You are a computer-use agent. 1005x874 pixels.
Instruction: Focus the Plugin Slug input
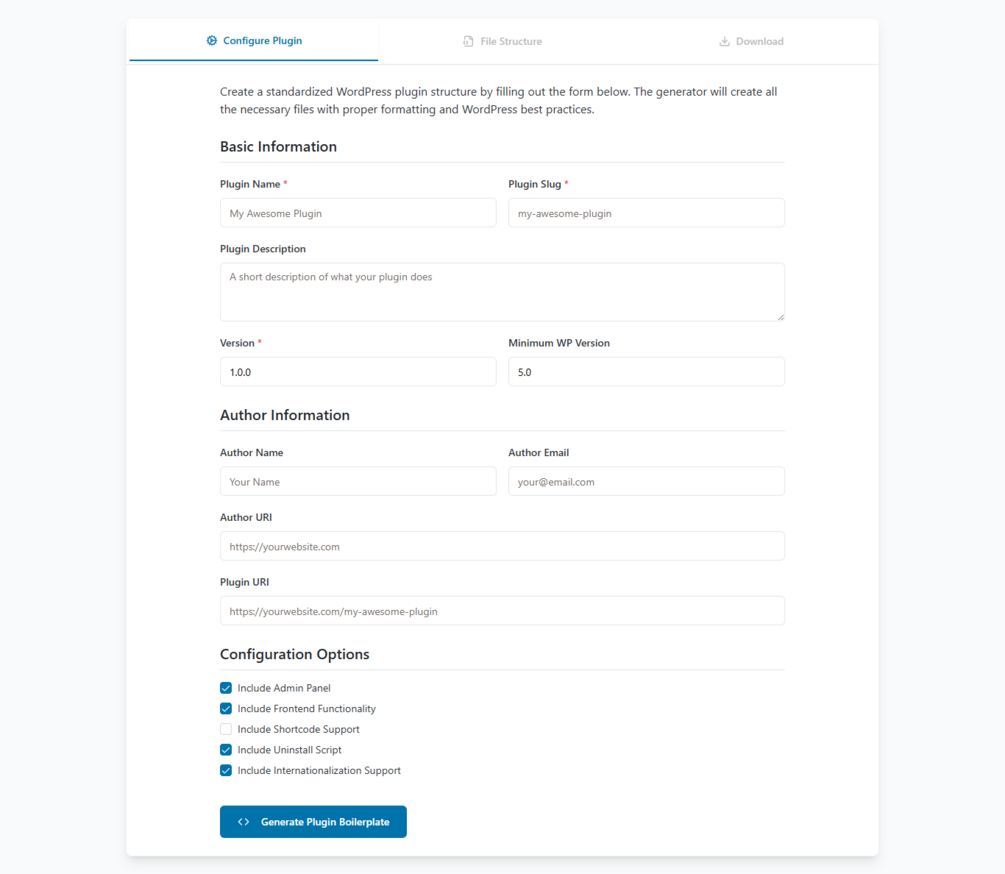click(x=645, y=212)
